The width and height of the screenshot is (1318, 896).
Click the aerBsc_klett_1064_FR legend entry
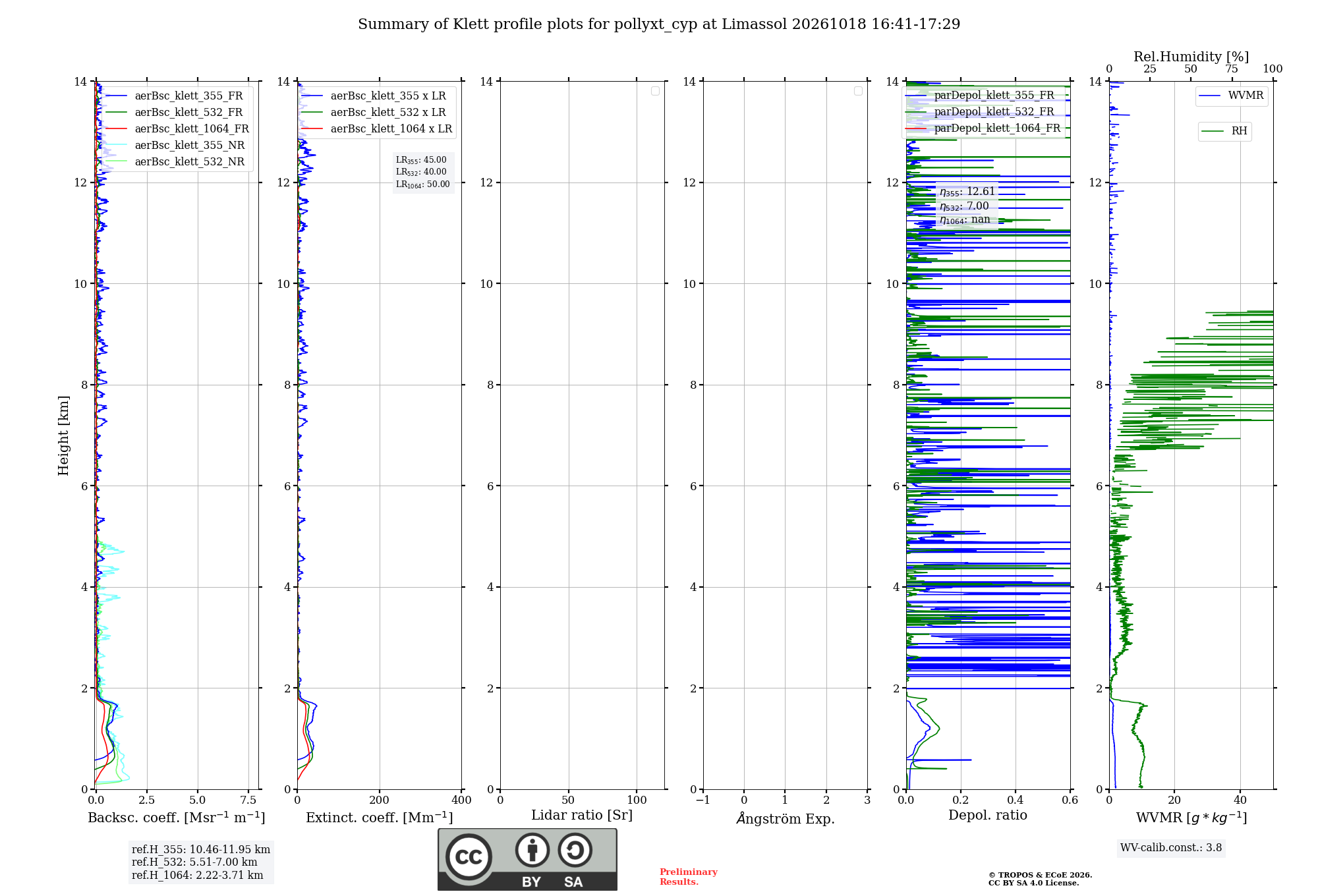point(177,129)
